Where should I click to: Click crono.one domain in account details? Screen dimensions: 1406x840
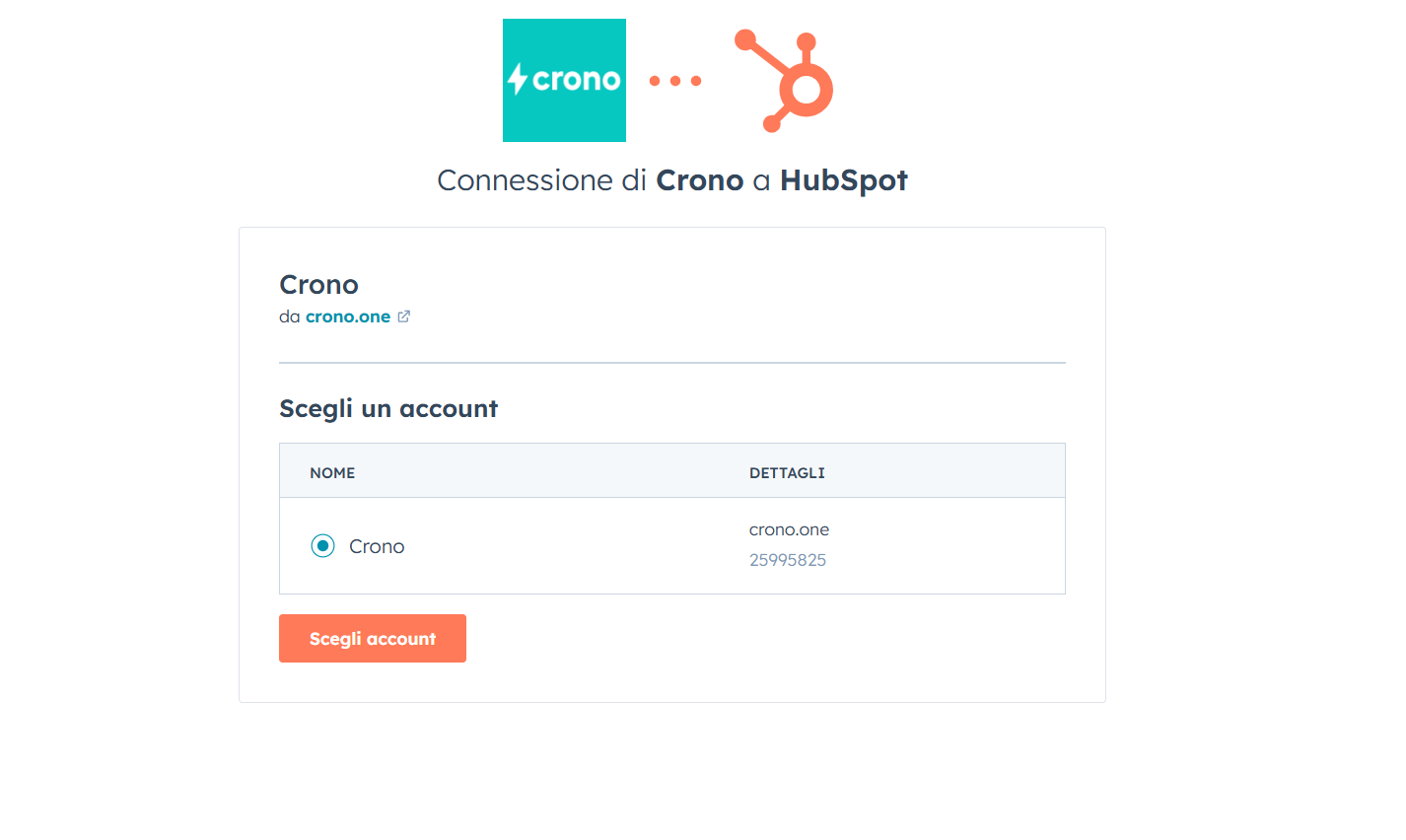(x=789, y=529)
